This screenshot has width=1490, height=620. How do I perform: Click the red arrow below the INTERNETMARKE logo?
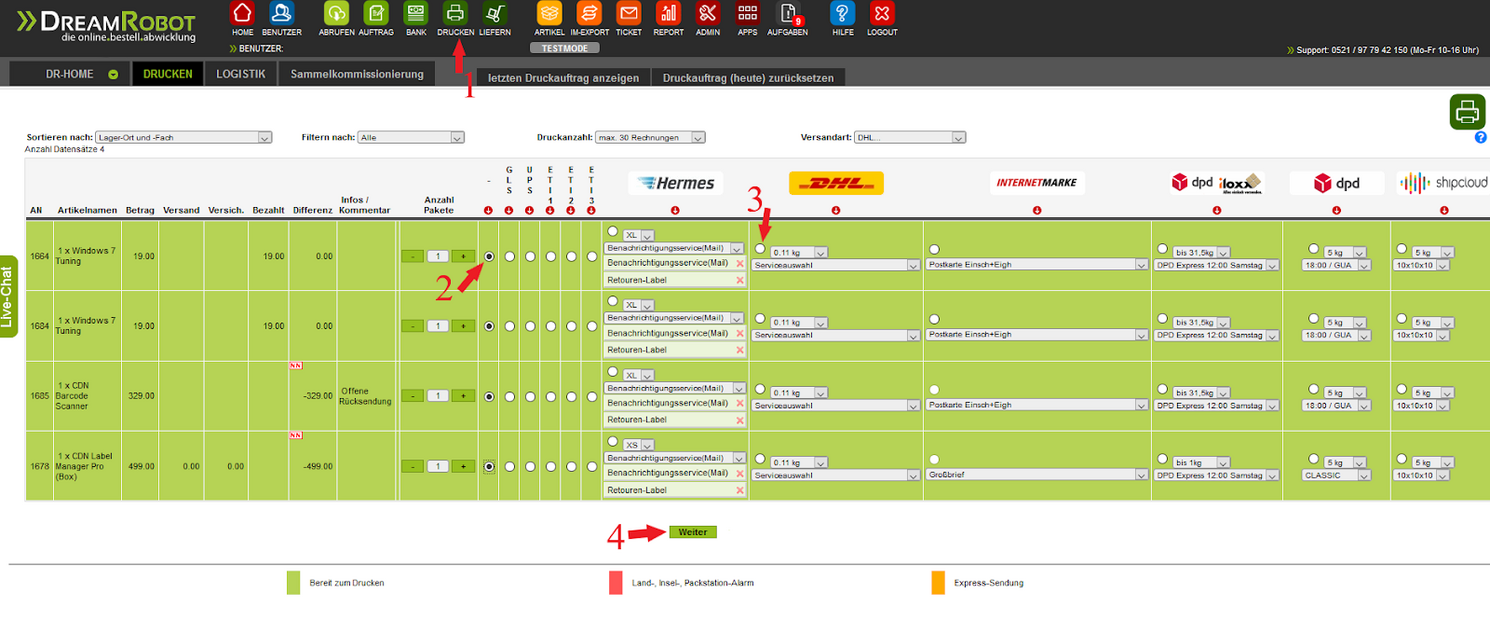(1037, 210)
